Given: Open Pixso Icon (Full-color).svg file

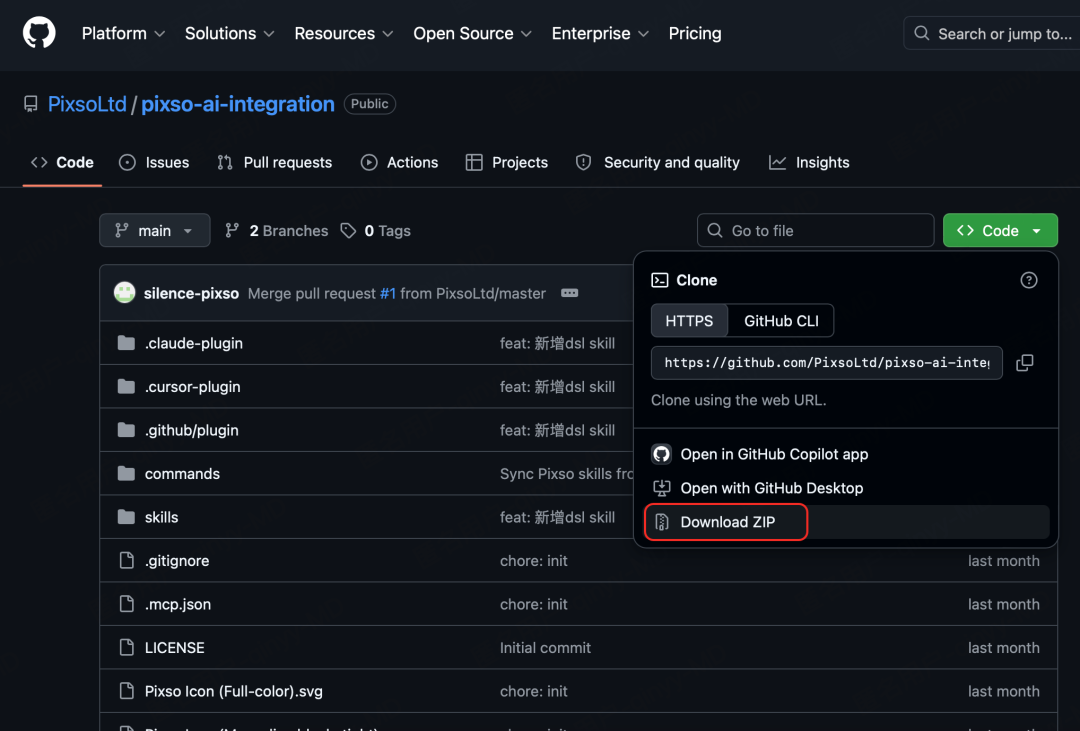Looking at the screenshot, I should (x=233, y=691).
